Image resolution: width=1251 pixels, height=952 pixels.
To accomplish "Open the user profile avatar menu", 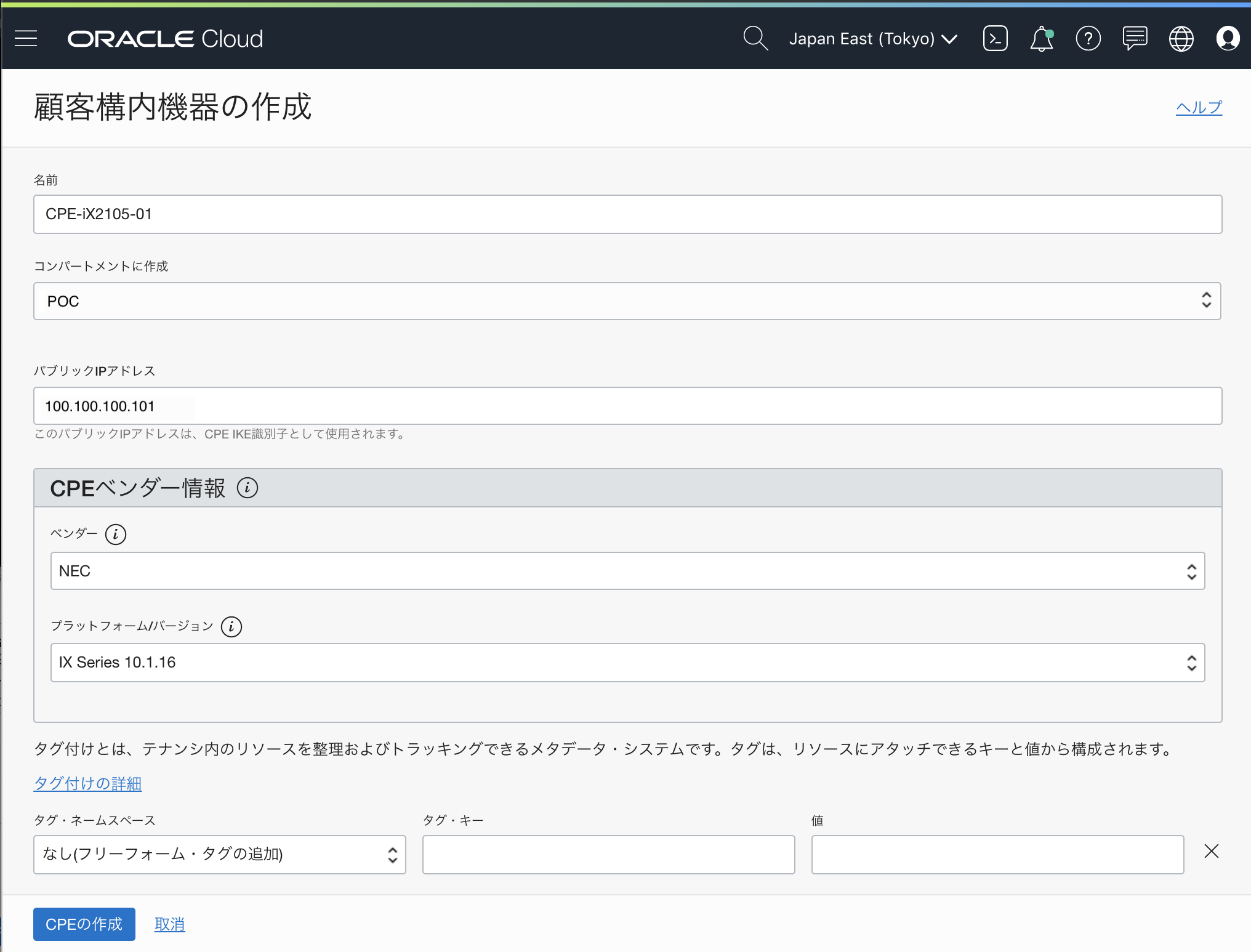I will [x=1228, y=38].
